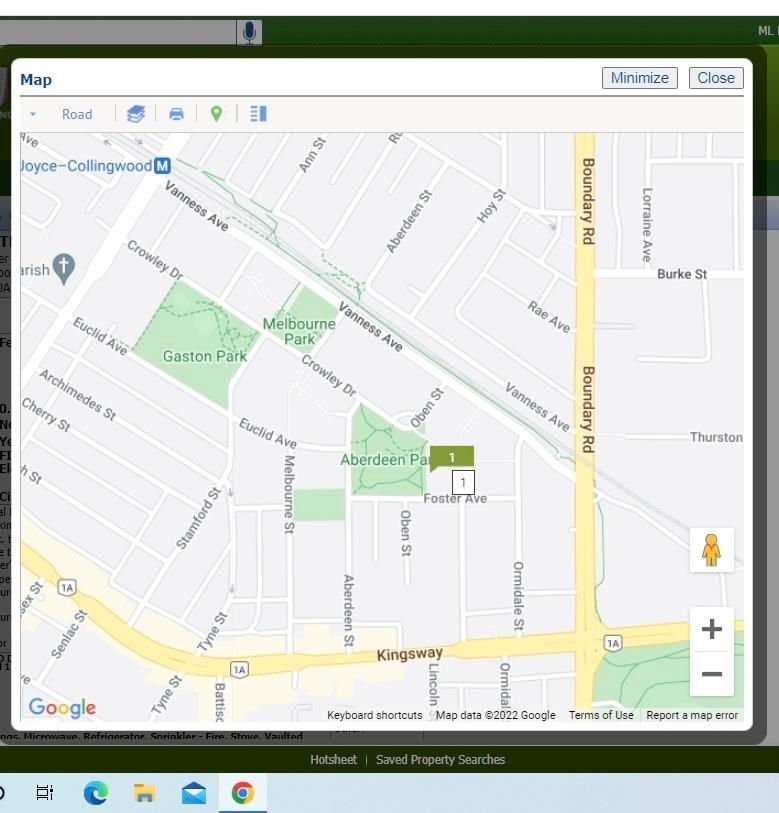Click the Google logo on map
779x813 pixels.
coord(62,707)
